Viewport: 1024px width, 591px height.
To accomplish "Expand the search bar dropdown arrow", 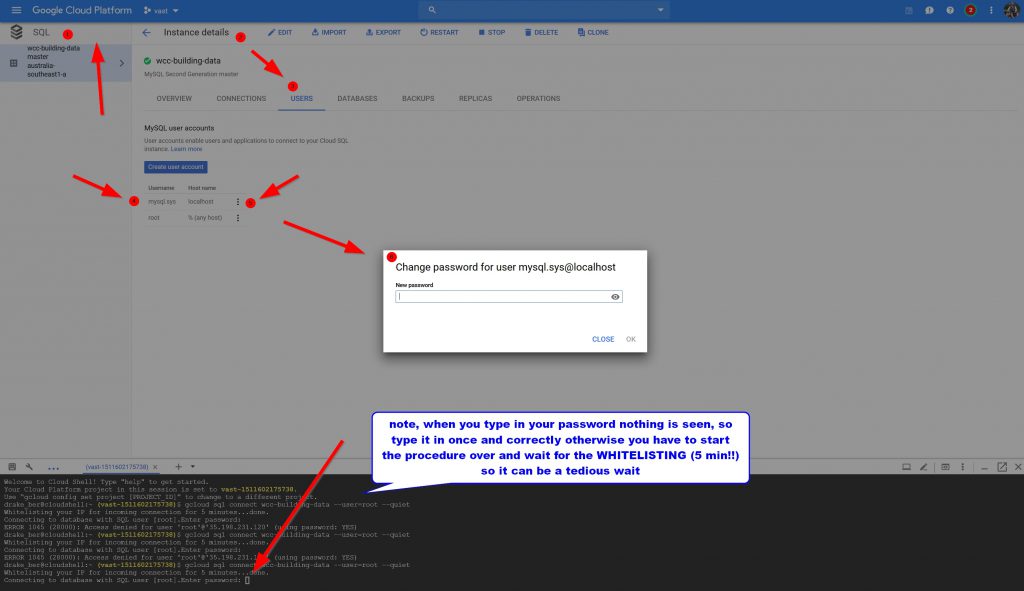I will pyautogui.click(x=661, y=10).
